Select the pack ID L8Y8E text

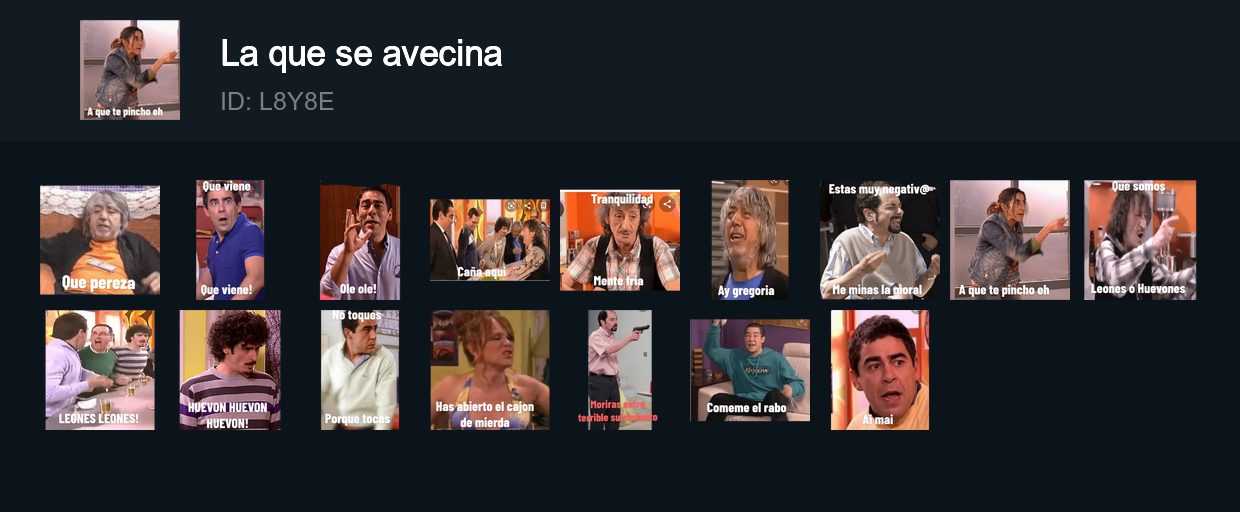point(277,101)
